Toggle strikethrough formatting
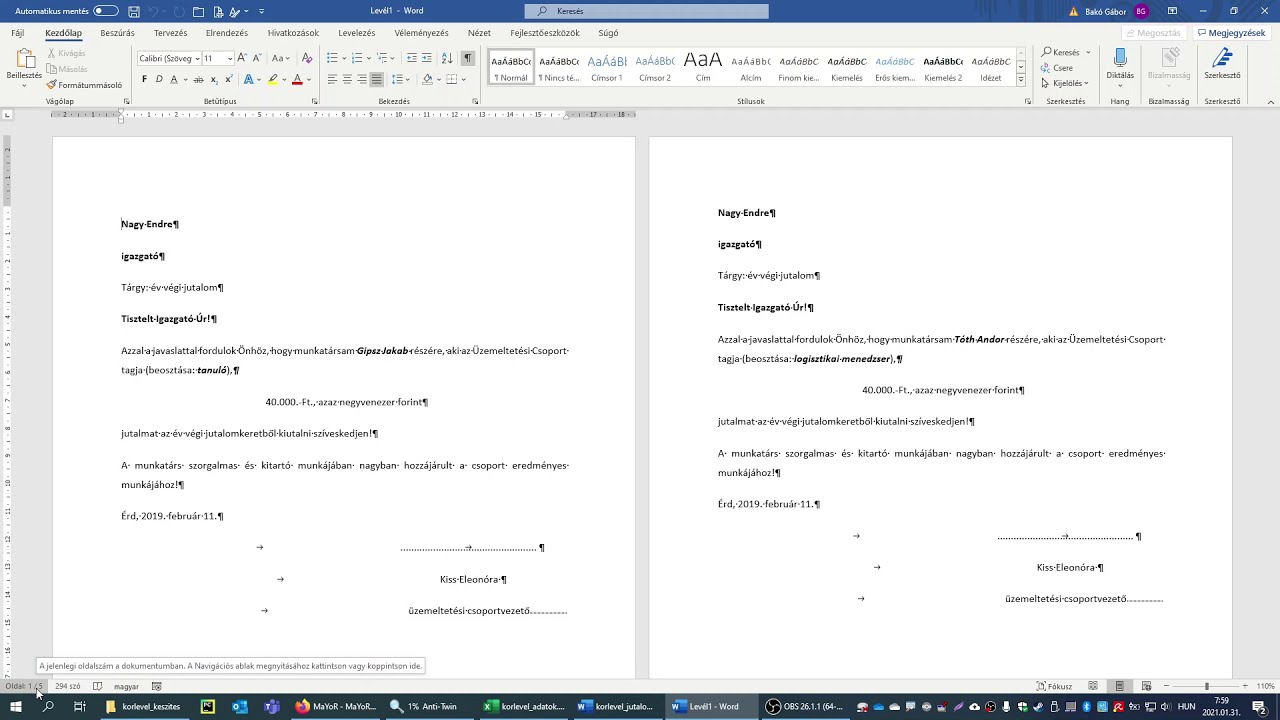The image size is (1280, 720). 198,79
